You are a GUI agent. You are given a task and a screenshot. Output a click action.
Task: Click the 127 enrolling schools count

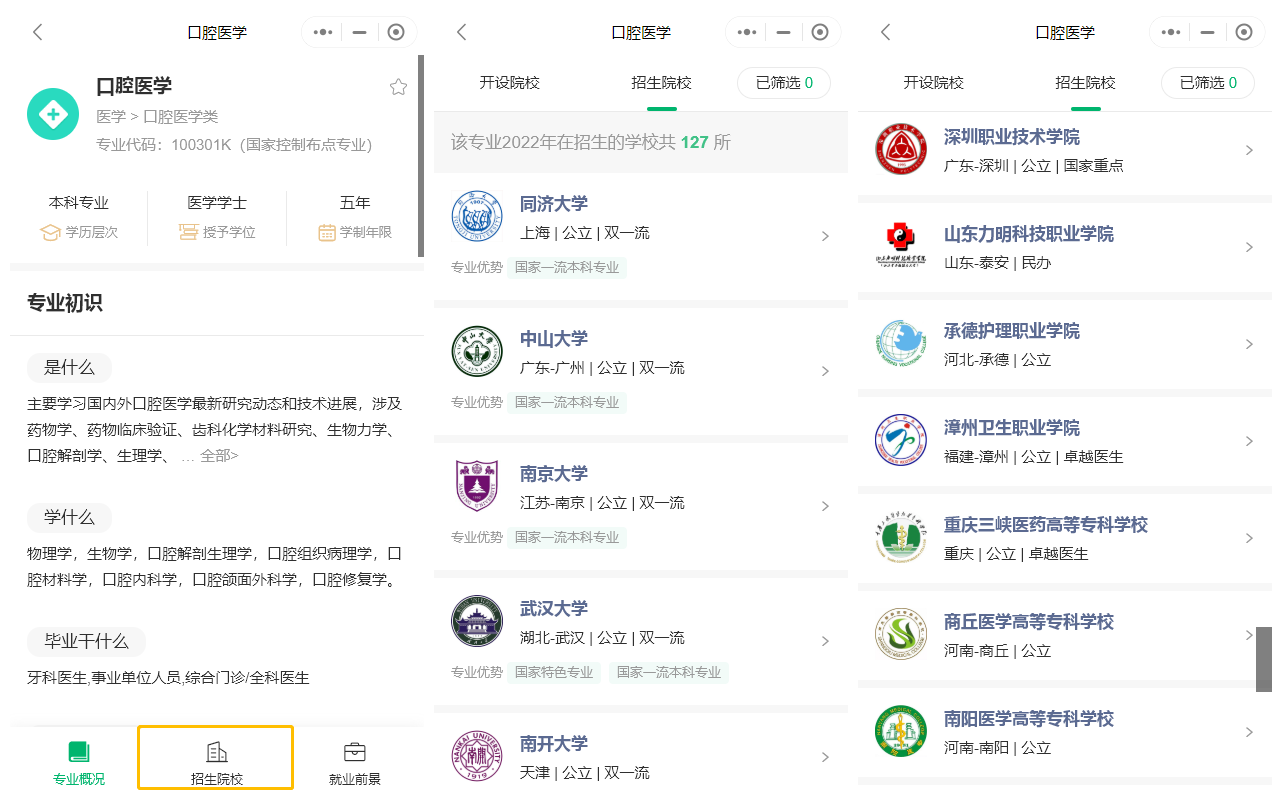(x=694, y=142)
